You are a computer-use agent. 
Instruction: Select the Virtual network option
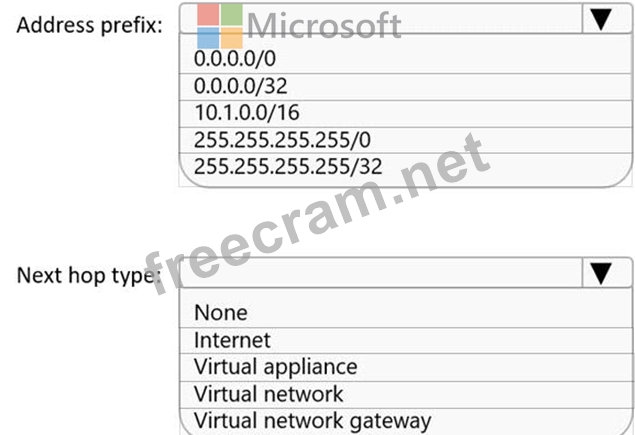268,393
